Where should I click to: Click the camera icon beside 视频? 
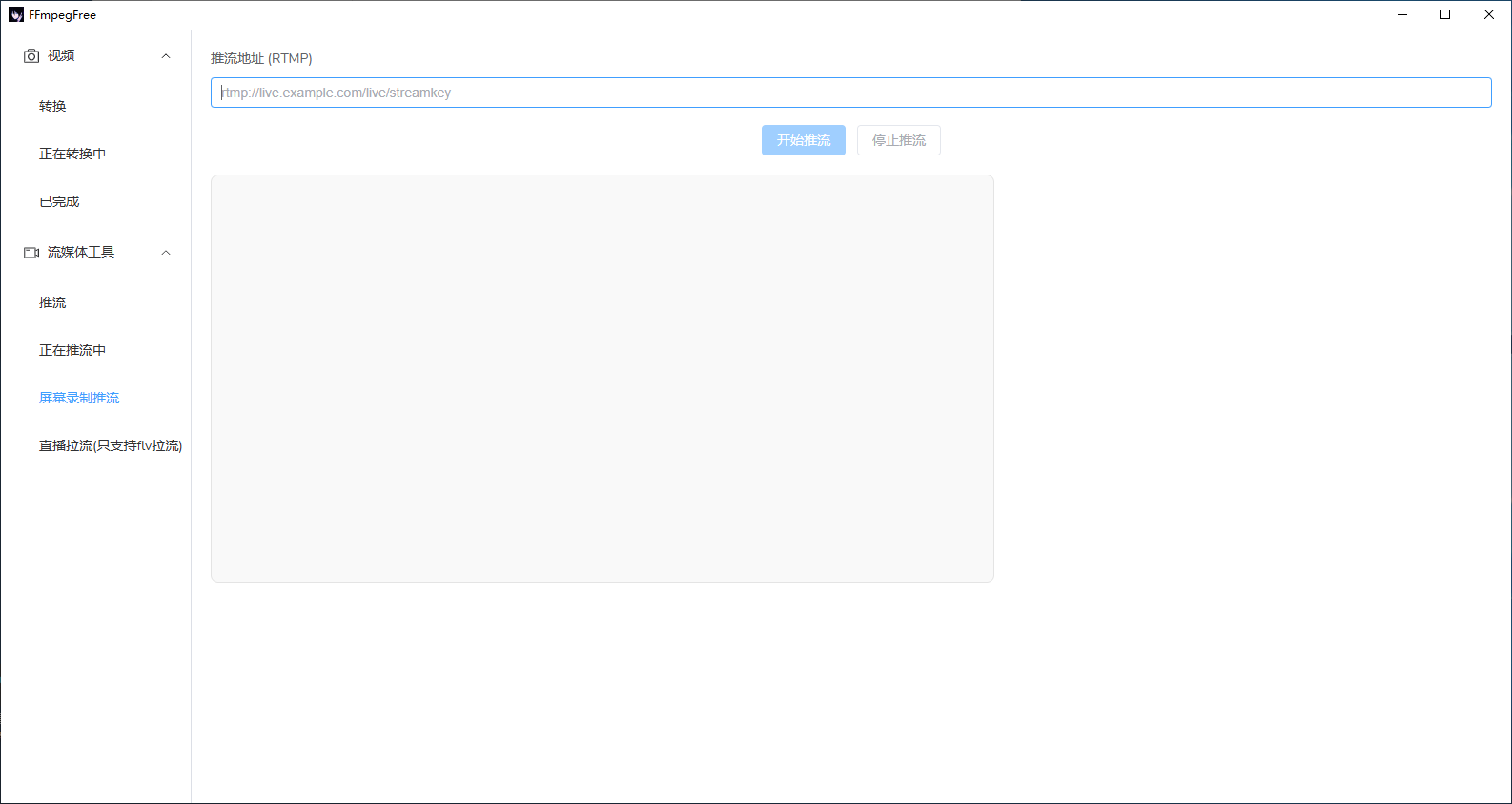[x=31, y=56]
